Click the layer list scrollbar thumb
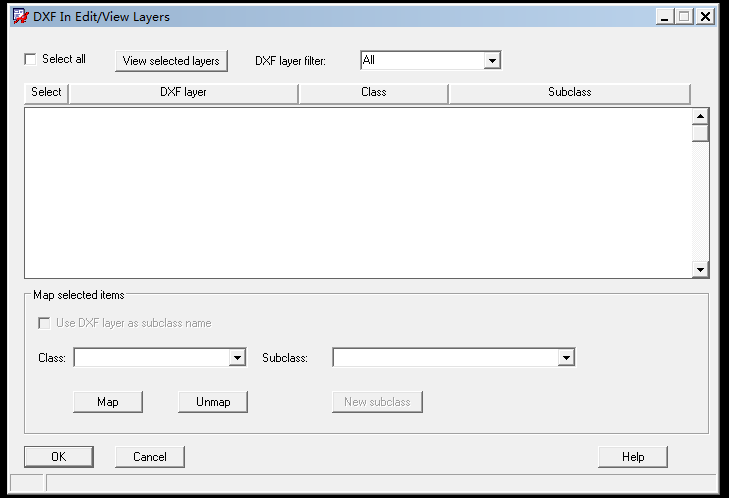This screenshot has height=498, width=729. coord(700,133)
